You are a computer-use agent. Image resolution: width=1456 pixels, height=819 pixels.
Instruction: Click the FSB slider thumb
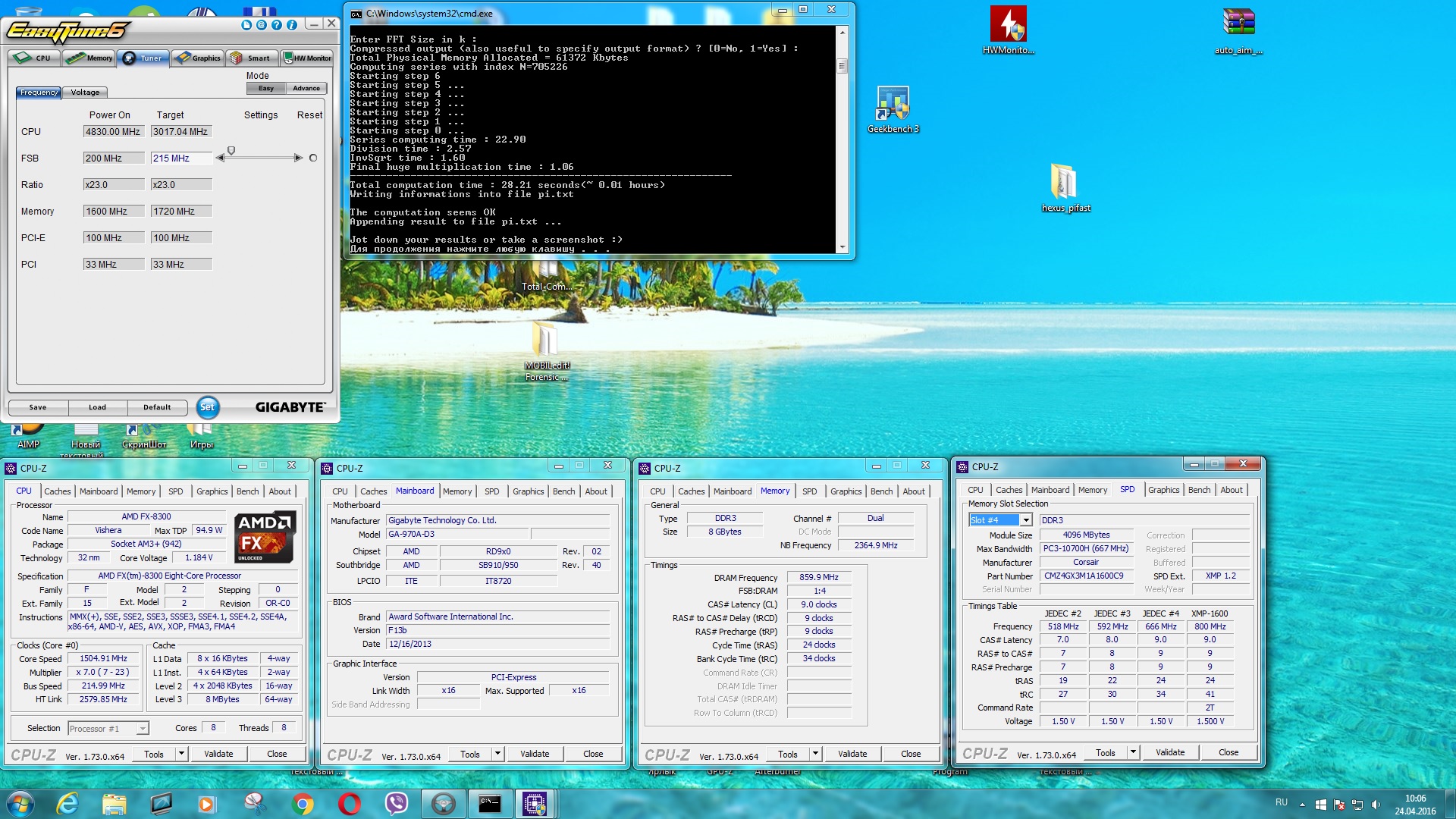click(x=231, y=151)
